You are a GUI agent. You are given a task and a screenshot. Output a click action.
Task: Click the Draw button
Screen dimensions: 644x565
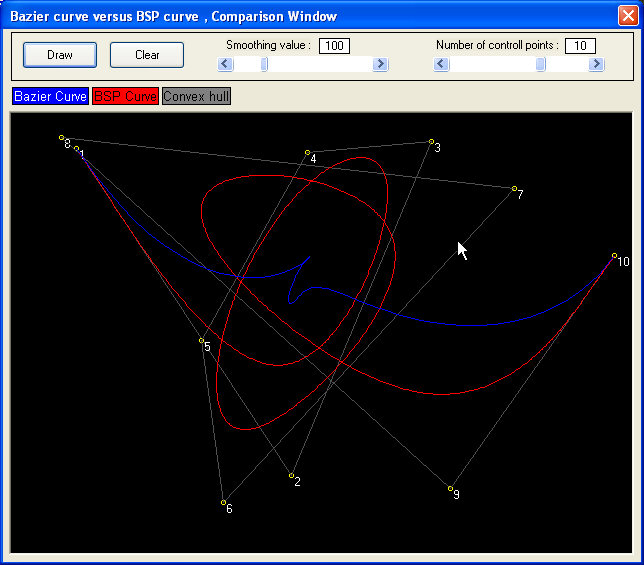pyautogui.click(x=60, y=55)
